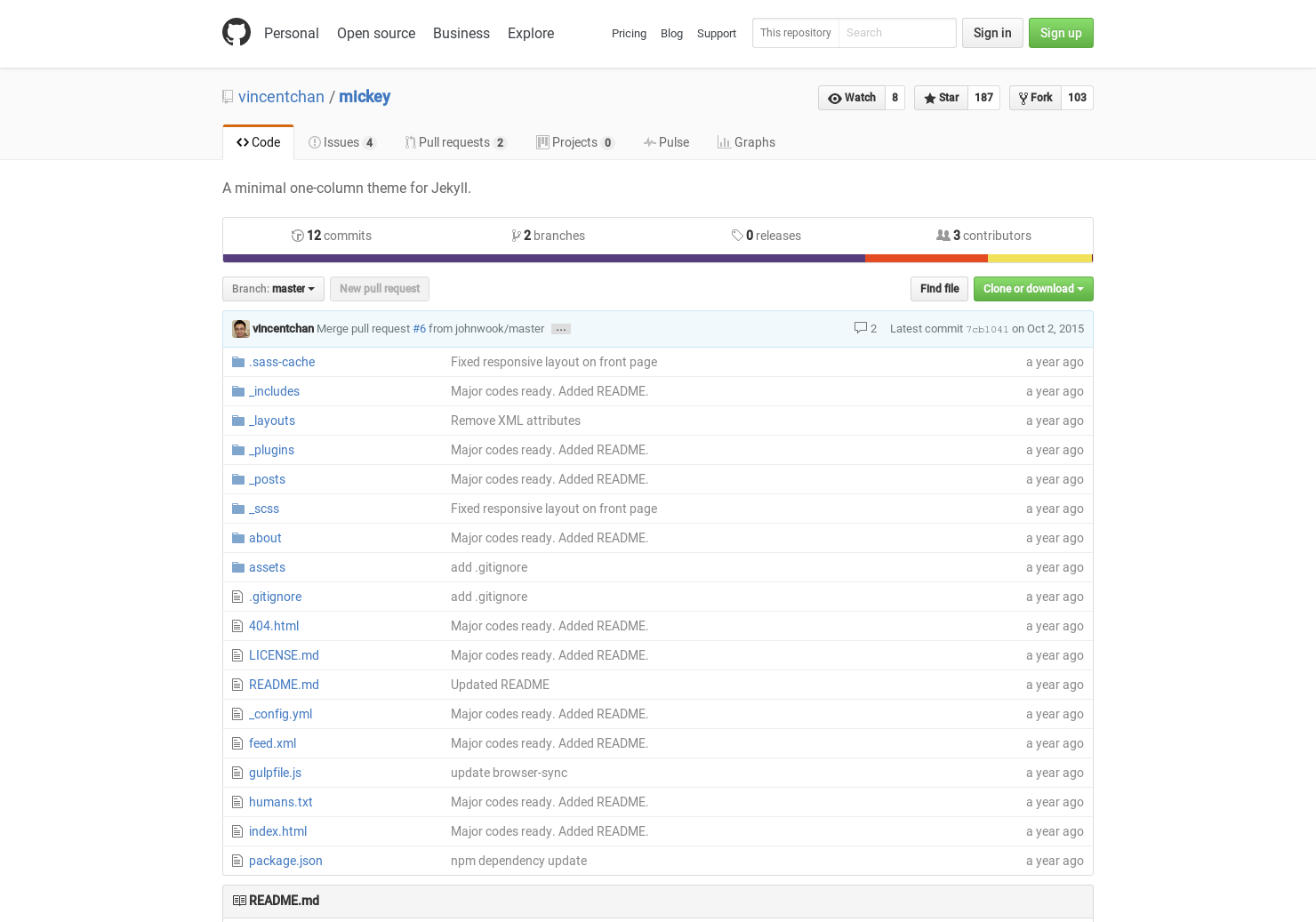This screenshot has width=1316, height=922.
Task: Click the GitHub octocat logo
Action: coord(237,32)
